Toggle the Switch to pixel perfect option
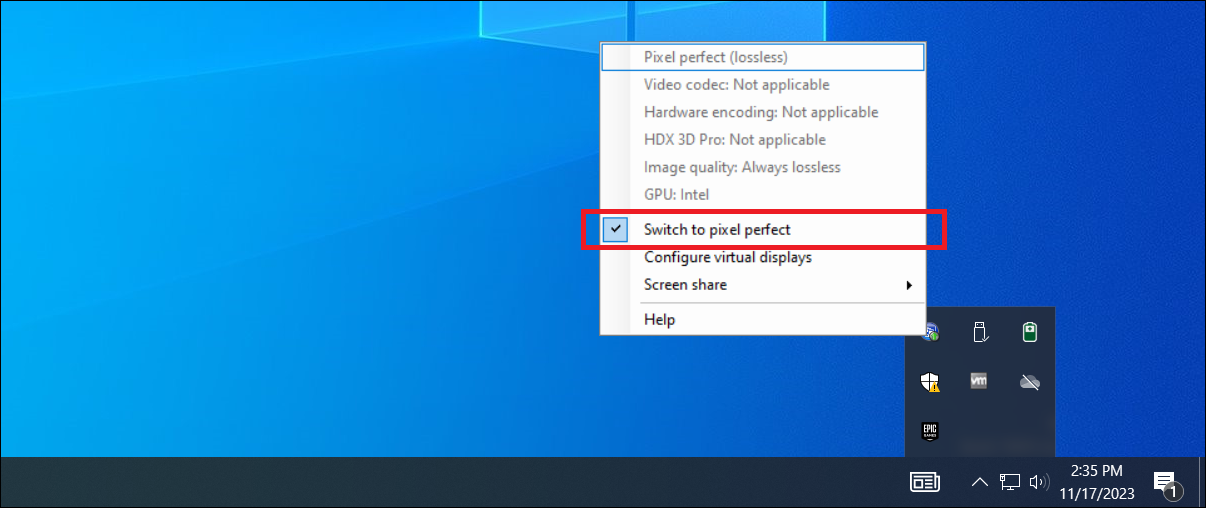 click(x=717, y=230)
